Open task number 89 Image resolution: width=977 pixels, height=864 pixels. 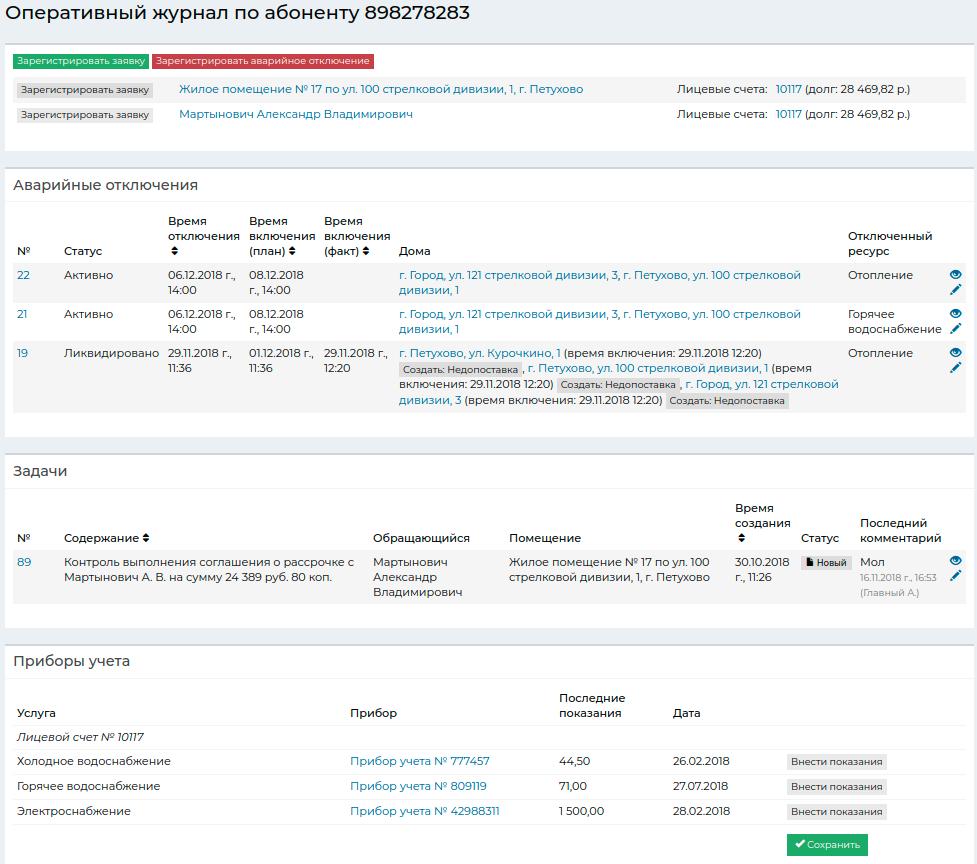[24, 562]
